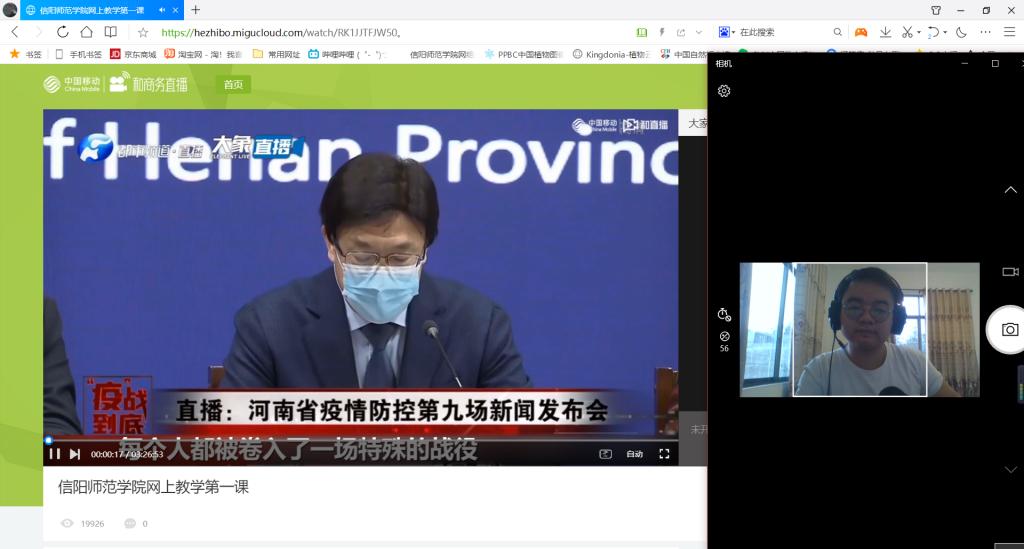This screenshot has width=1024, height=549.
Task: Open a new browser tab
Action: tap(195, 10)
